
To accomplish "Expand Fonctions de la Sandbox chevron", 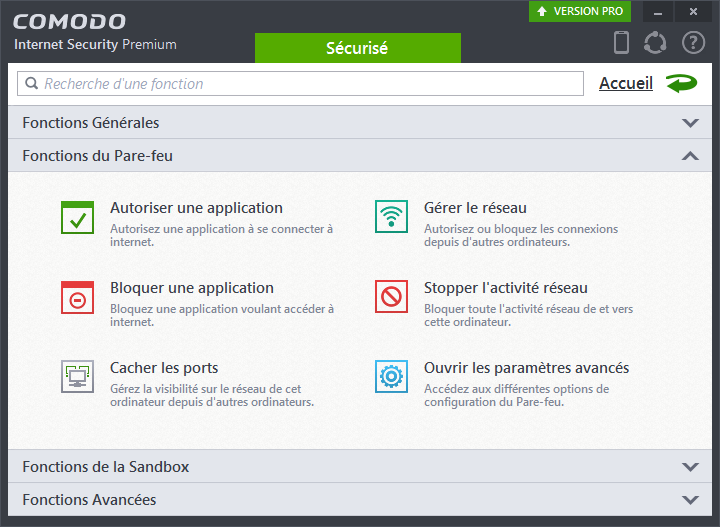I will pyautogui.click(x=690, y=467).
